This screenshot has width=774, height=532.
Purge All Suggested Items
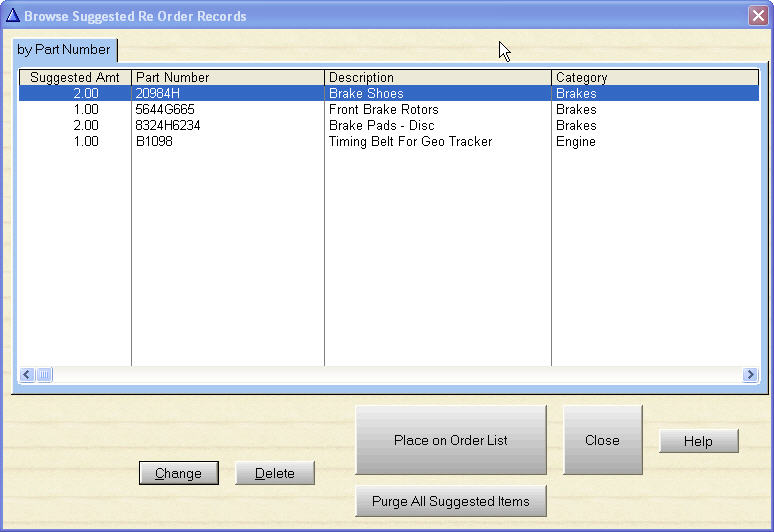[x=450, y=501]
